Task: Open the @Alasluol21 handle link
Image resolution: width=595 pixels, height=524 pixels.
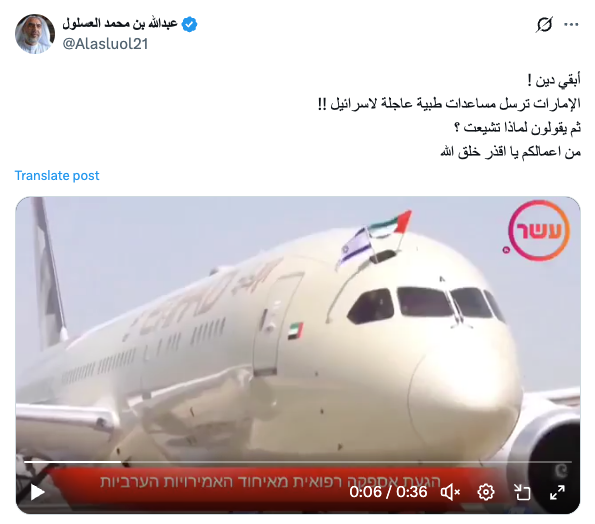Action: coord(105,44)
